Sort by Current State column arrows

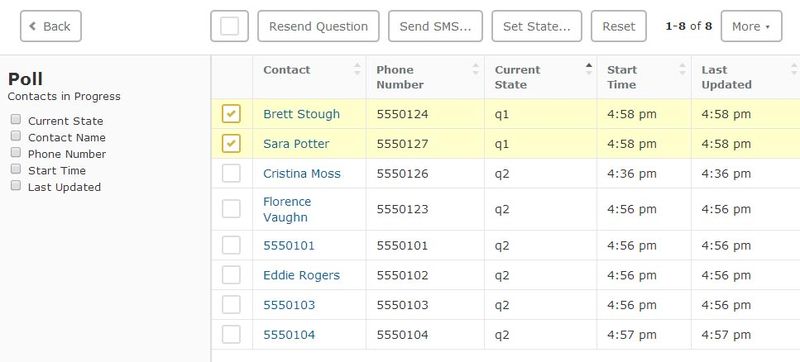[589, 69]
